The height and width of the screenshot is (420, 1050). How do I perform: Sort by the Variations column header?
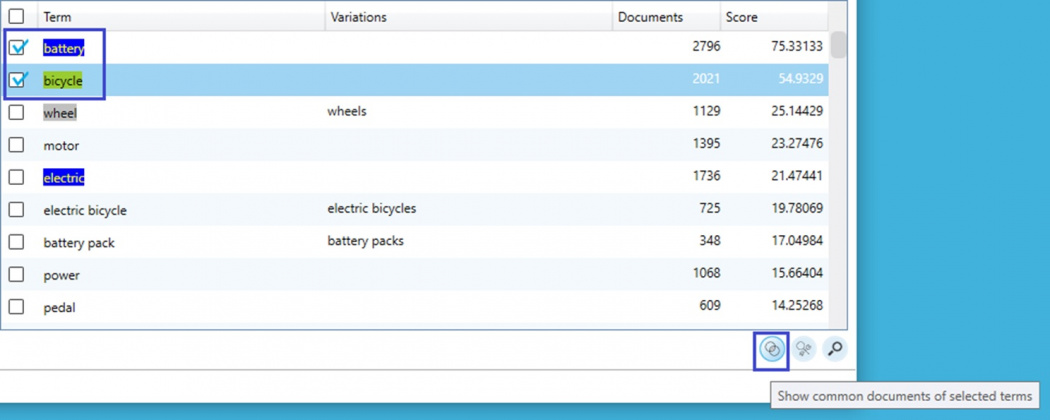point(469,17)
